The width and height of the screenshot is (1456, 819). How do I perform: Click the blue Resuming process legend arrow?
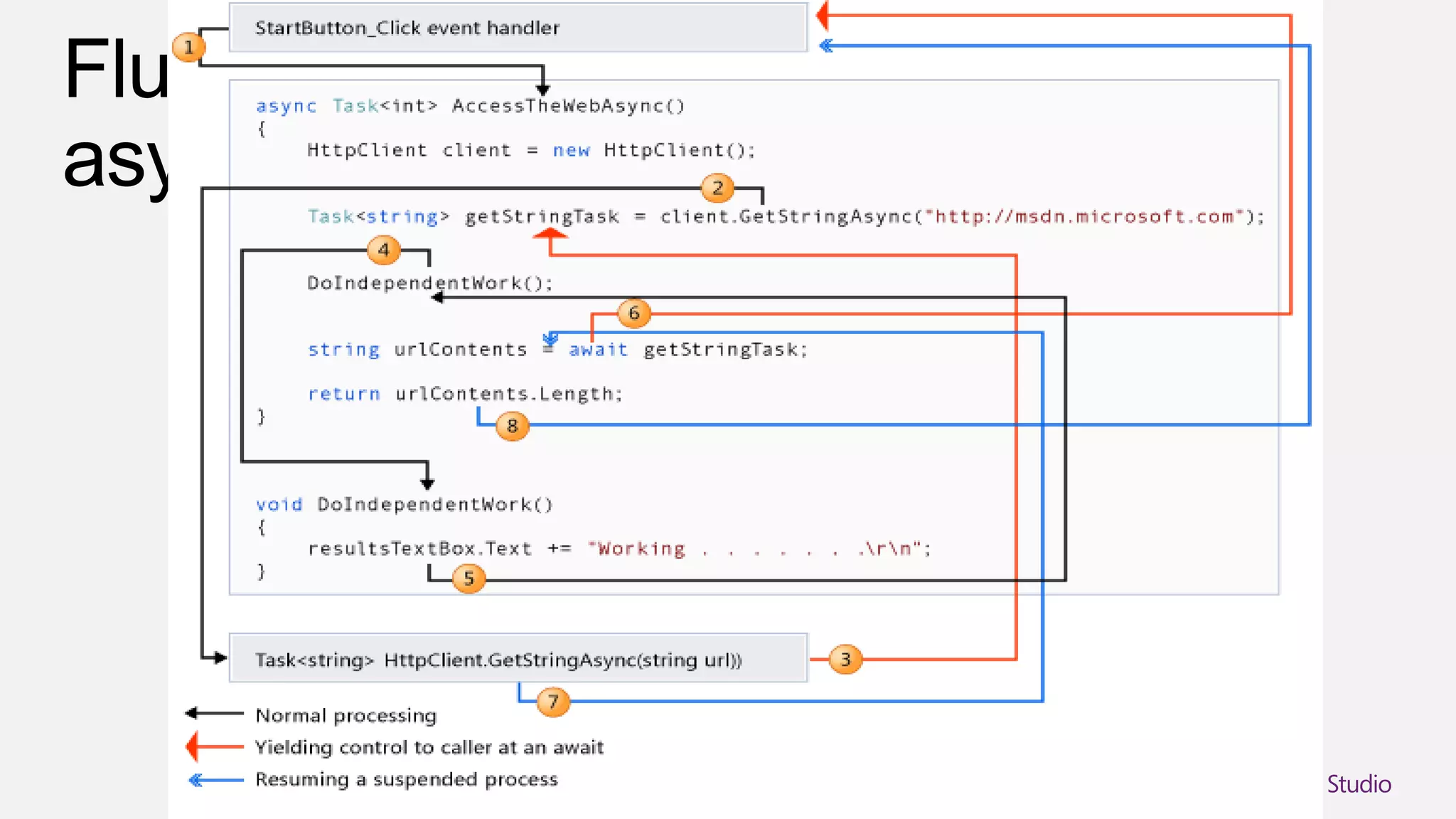point(216,780)
